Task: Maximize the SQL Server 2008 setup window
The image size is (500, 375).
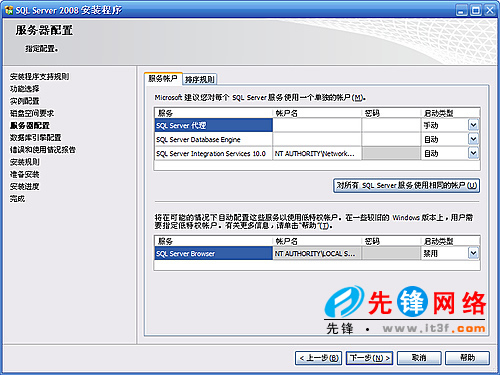Action: tap(476, 10)
